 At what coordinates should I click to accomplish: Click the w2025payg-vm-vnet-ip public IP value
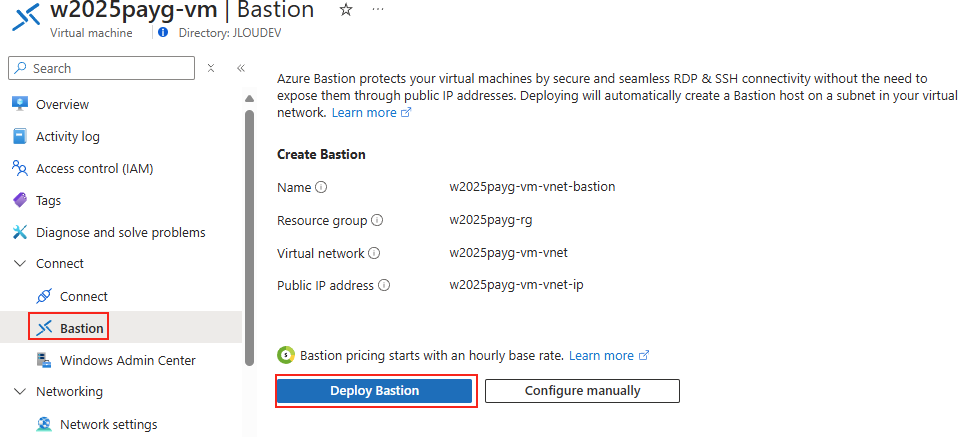(516, 285)
